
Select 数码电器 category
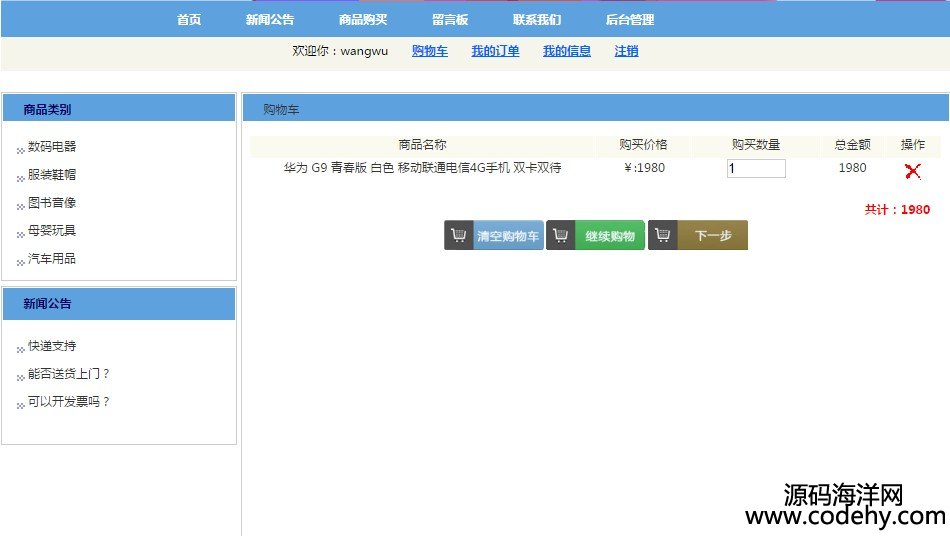point(51,147)
